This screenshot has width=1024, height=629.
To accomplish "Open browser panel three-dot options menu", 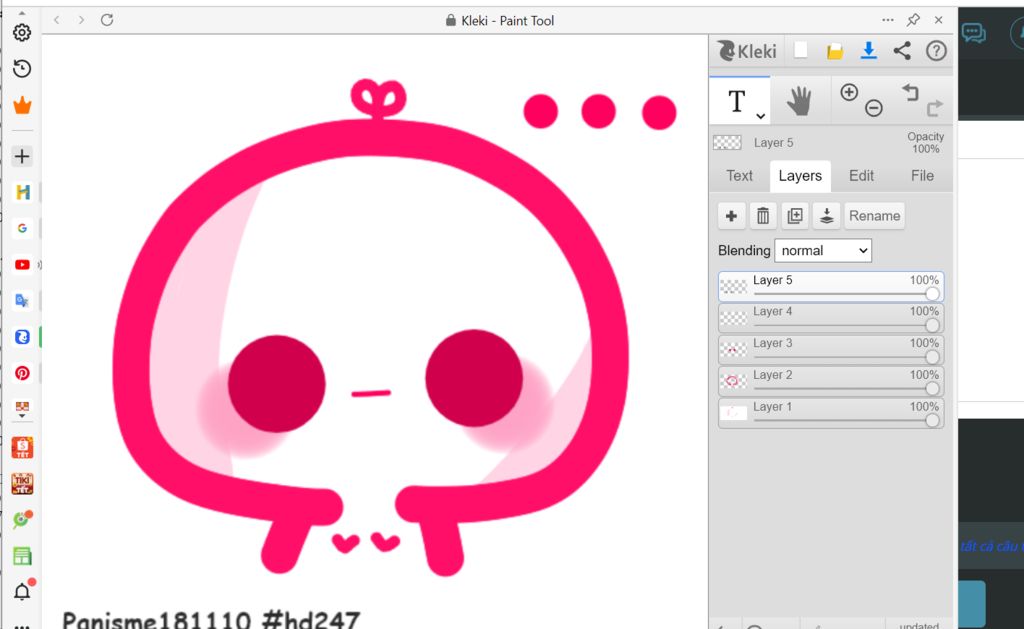I will (x=887, y=20).
